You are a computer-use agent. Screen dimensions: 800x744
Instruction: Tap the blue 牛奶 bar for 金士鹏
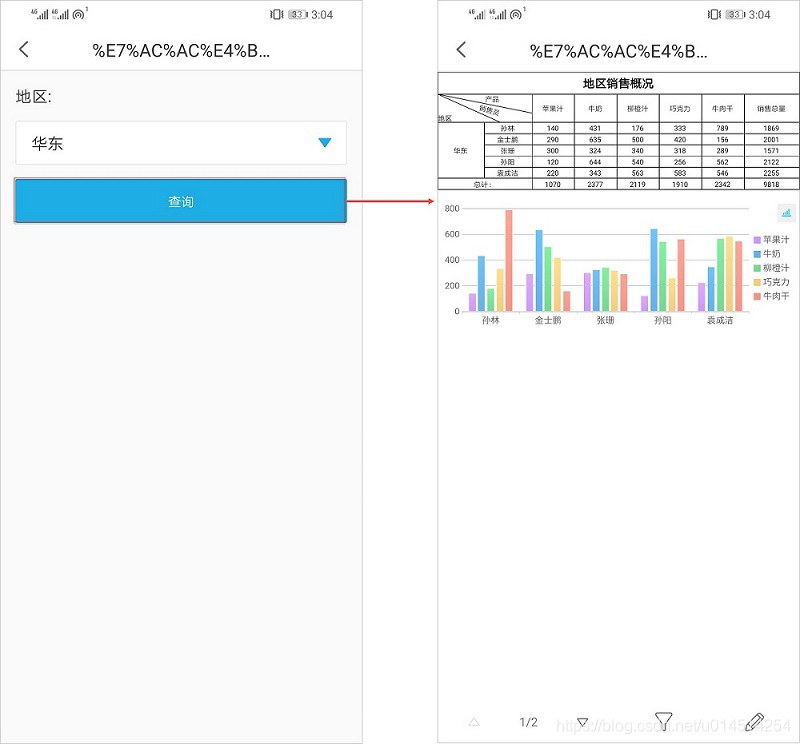tap(539, 270)
